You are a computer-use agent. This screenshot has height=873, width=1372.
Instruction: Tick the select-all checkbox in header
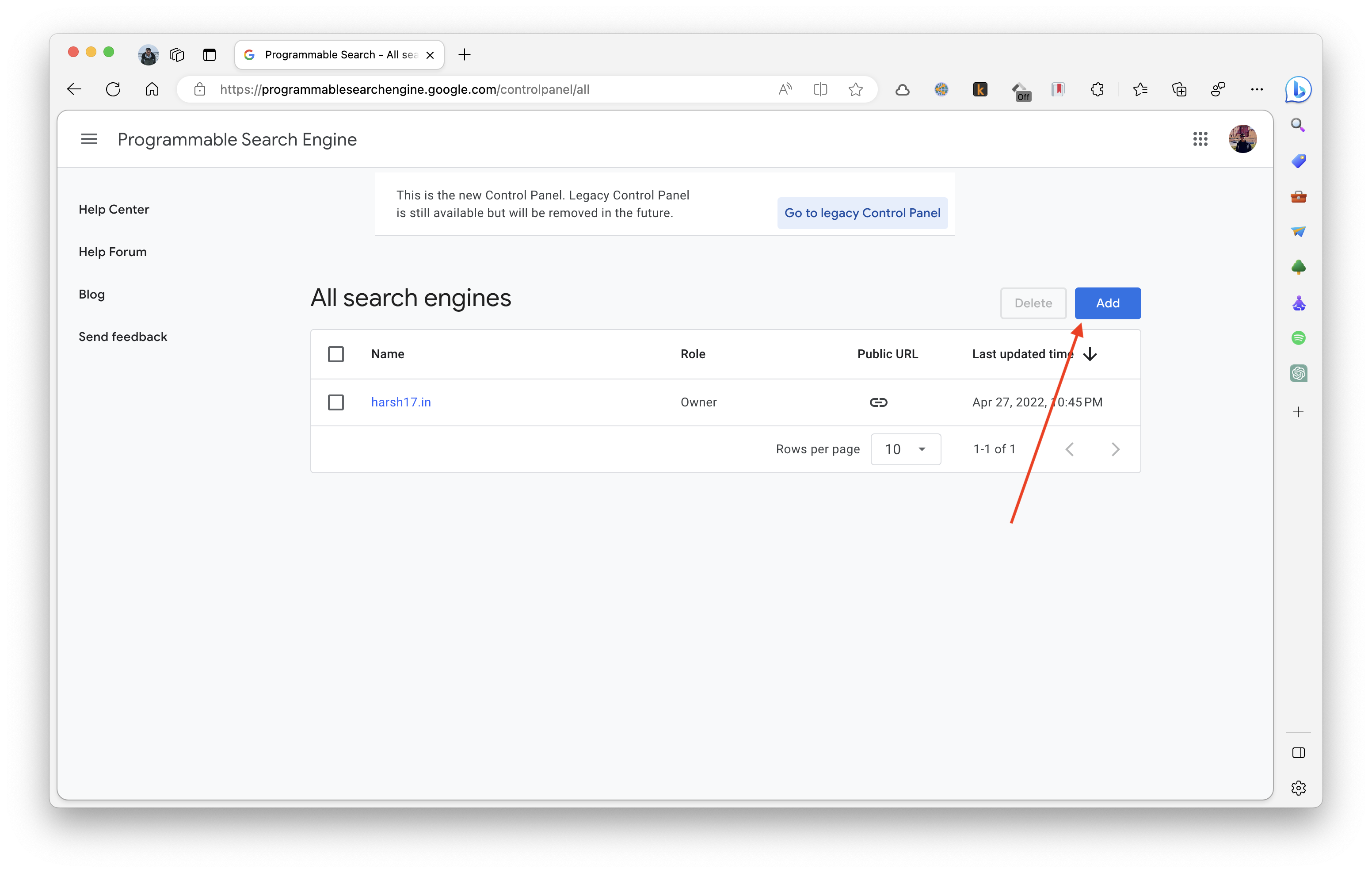(x=335, y=354)
